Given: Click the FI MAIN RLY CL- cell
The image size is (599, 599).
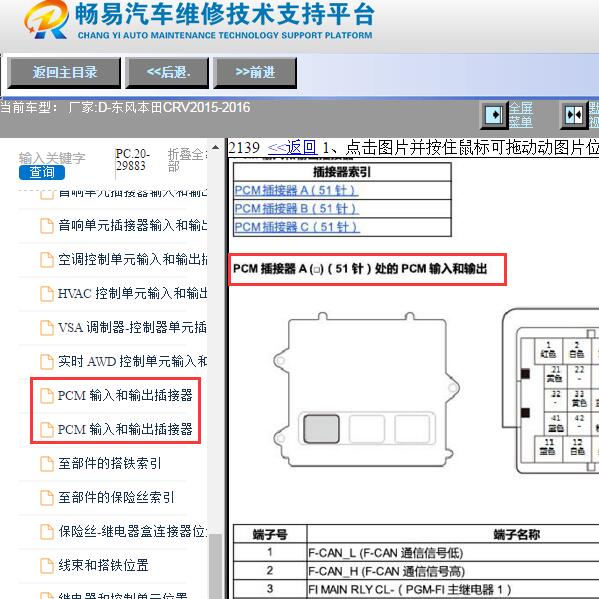Looking at the screenshot, I should point(453,589).
